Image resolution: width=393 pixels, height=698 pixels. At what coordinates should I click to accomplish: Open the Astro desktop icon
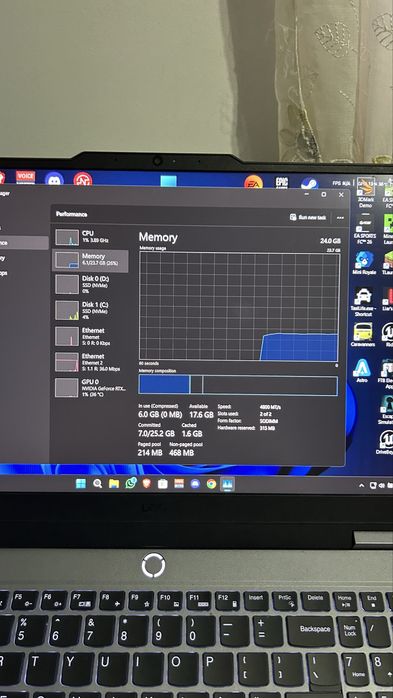point(362,370)
